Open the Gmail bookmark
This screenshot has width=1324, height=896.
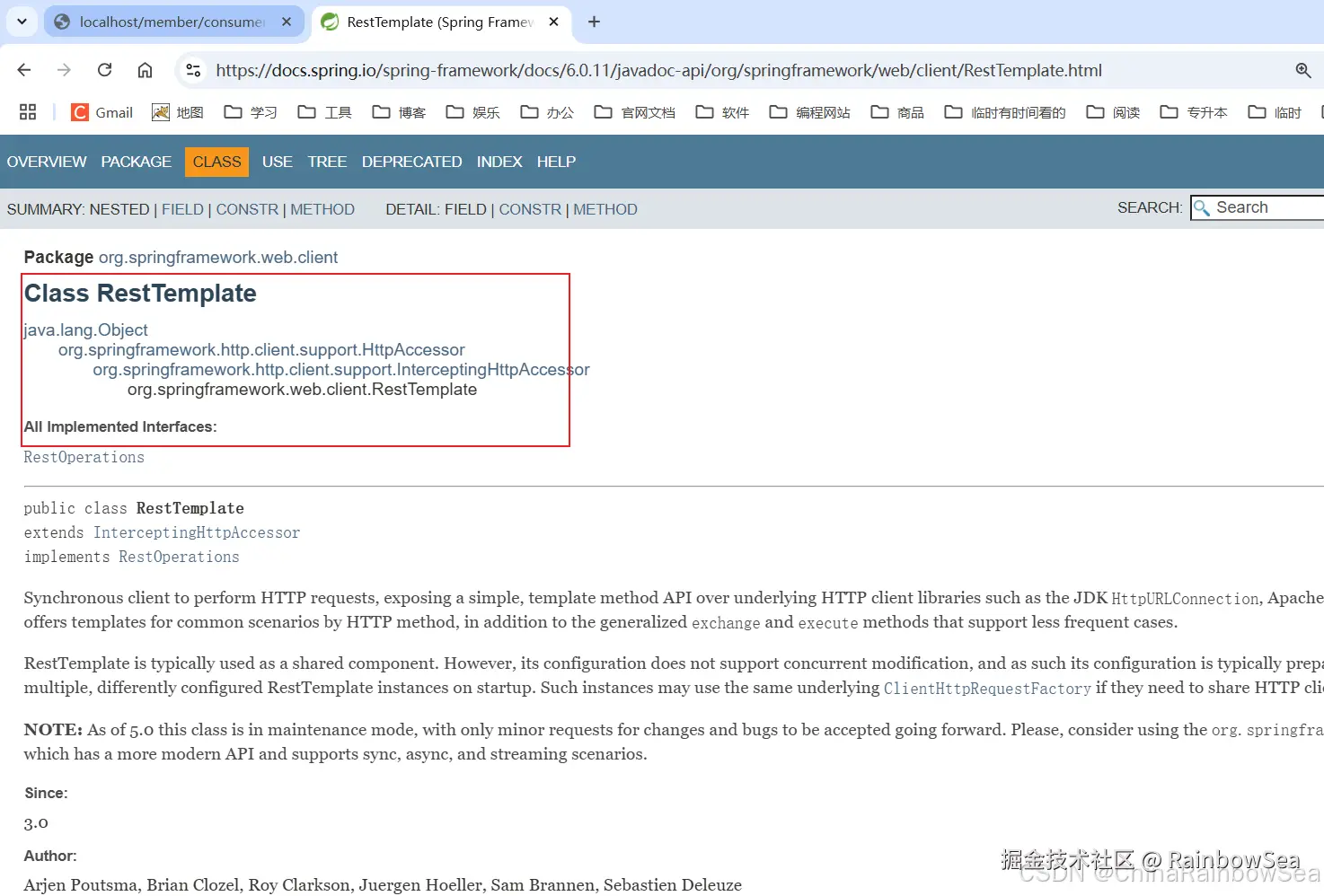pyautogui.click(x=102, y=112)
